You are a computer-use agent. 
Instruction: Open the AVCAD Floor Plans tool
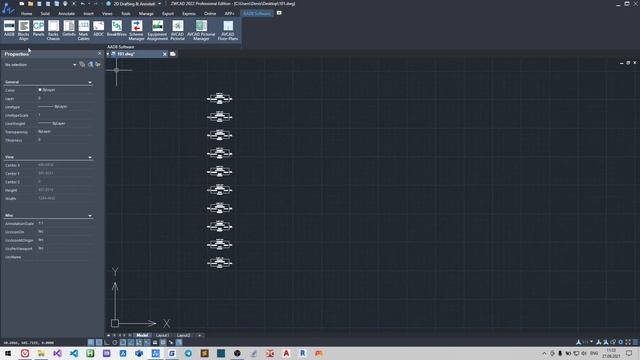pyautogui.click(x=228, y=30)
